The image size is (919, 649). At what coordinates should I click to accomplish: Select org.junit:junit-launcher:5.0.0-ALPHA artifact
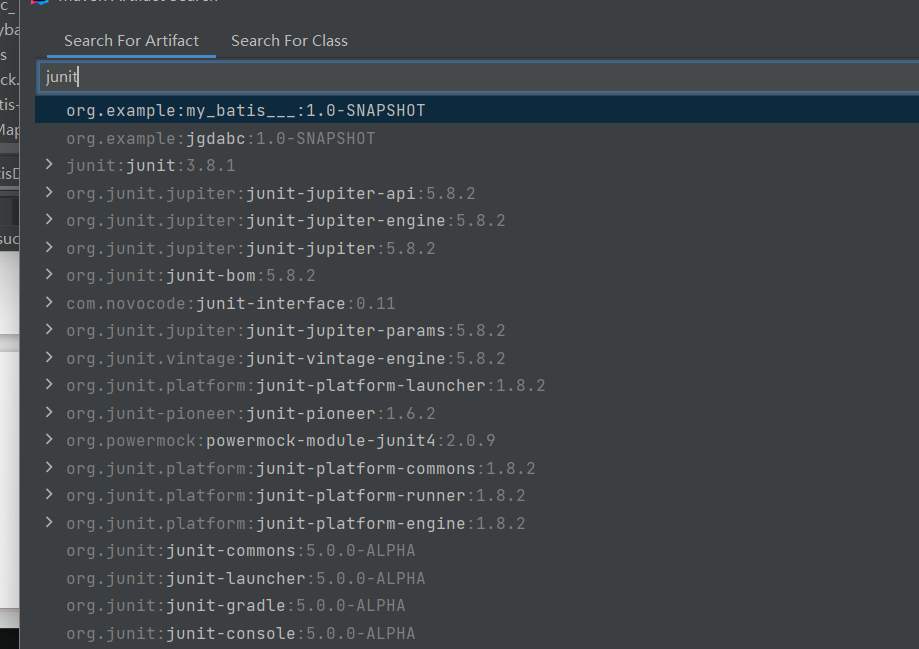tap(246, 579)
